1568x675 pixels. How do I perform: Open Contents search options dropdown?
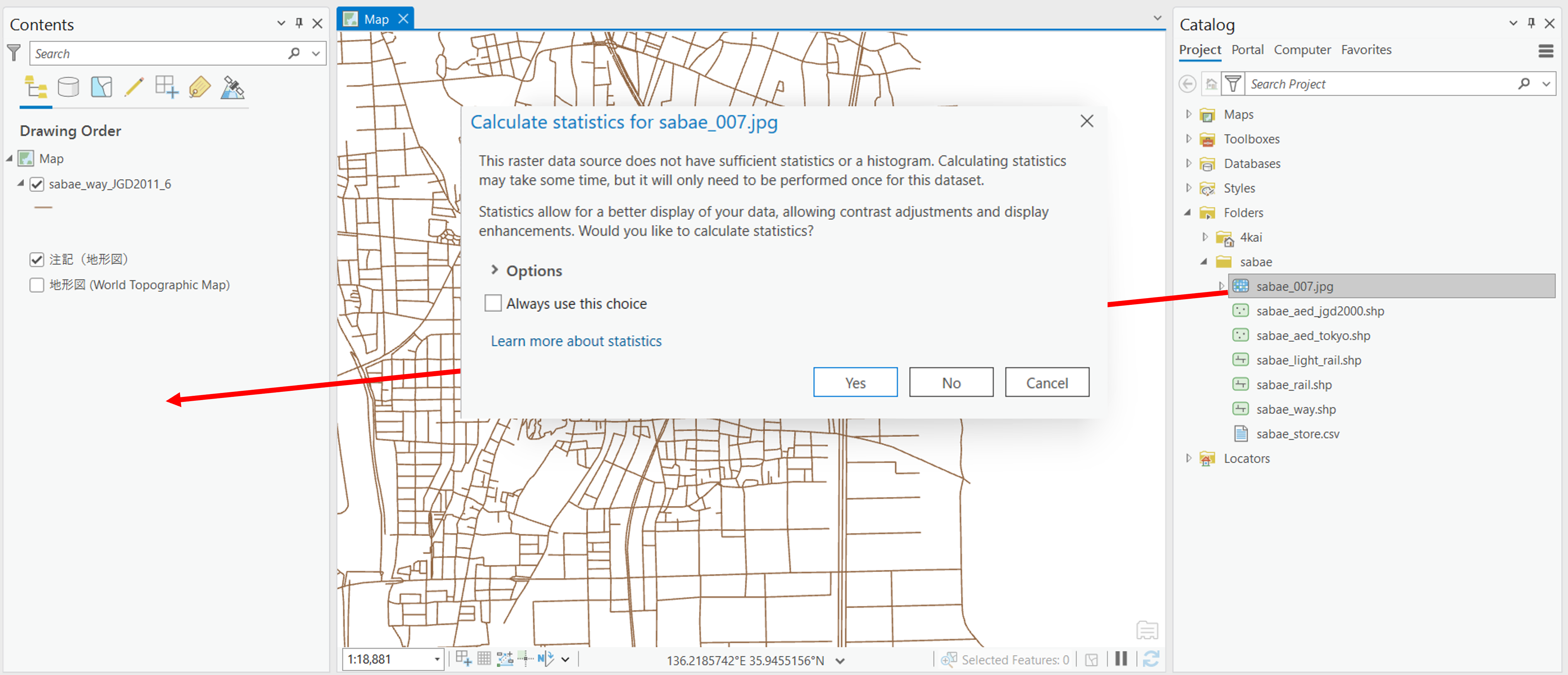[x=316, y=53]
